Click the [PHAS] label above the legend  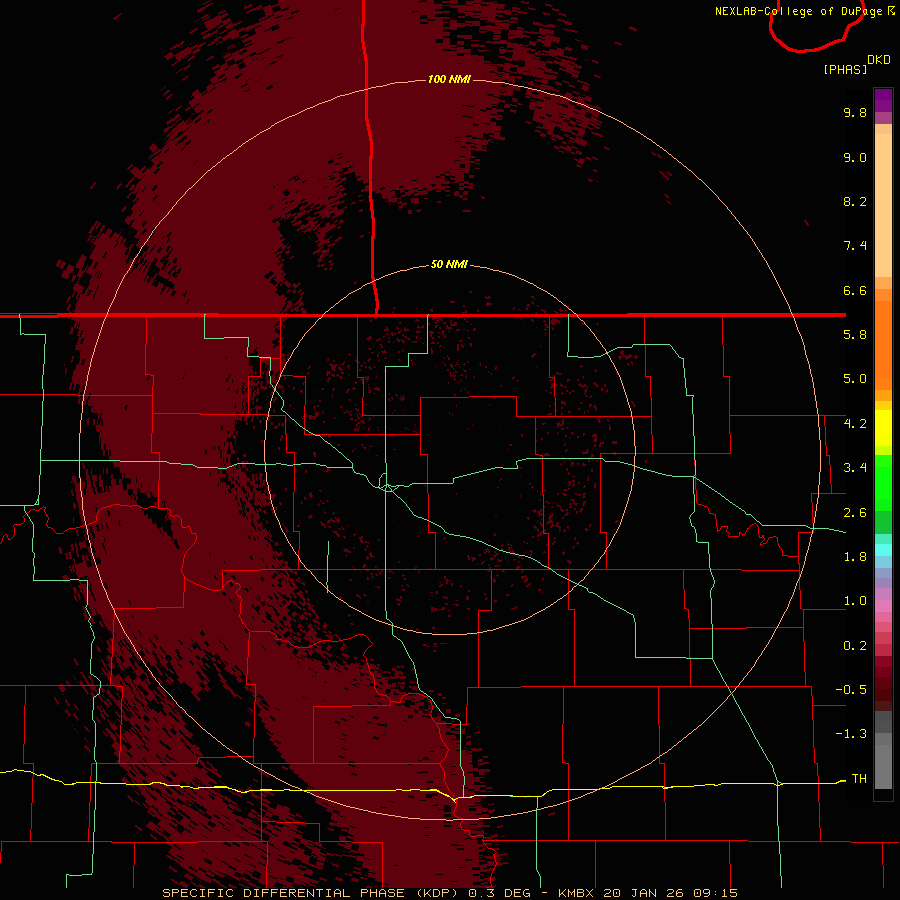coord(845,69)
